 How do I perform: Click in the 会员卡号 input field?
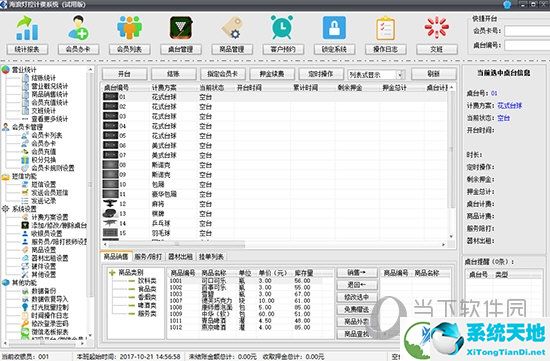527,31
